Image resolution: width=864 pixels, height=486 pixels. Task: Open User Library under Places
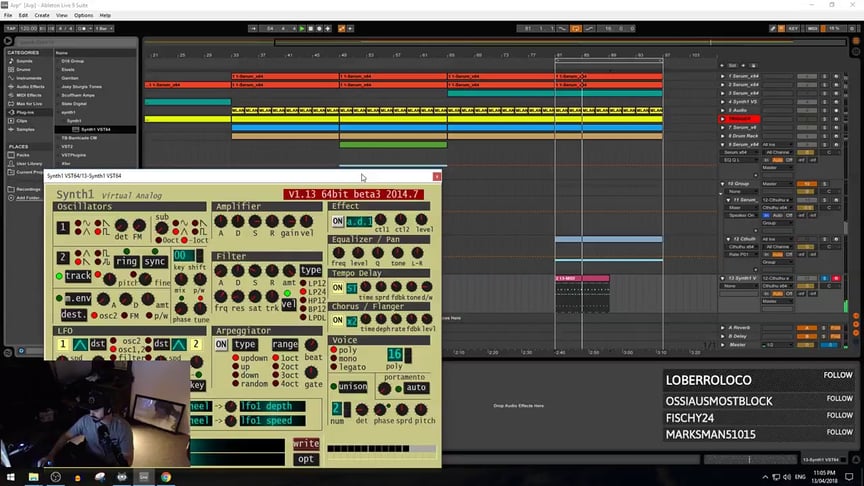(29, 164)
